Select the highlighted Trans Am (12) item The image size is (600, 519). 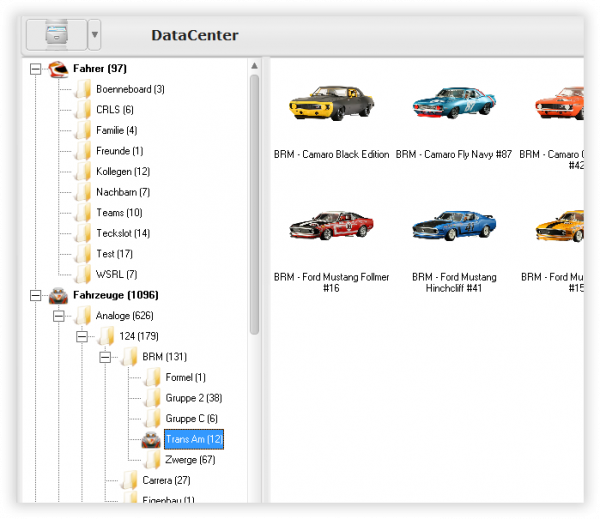(x=194, y=439)
